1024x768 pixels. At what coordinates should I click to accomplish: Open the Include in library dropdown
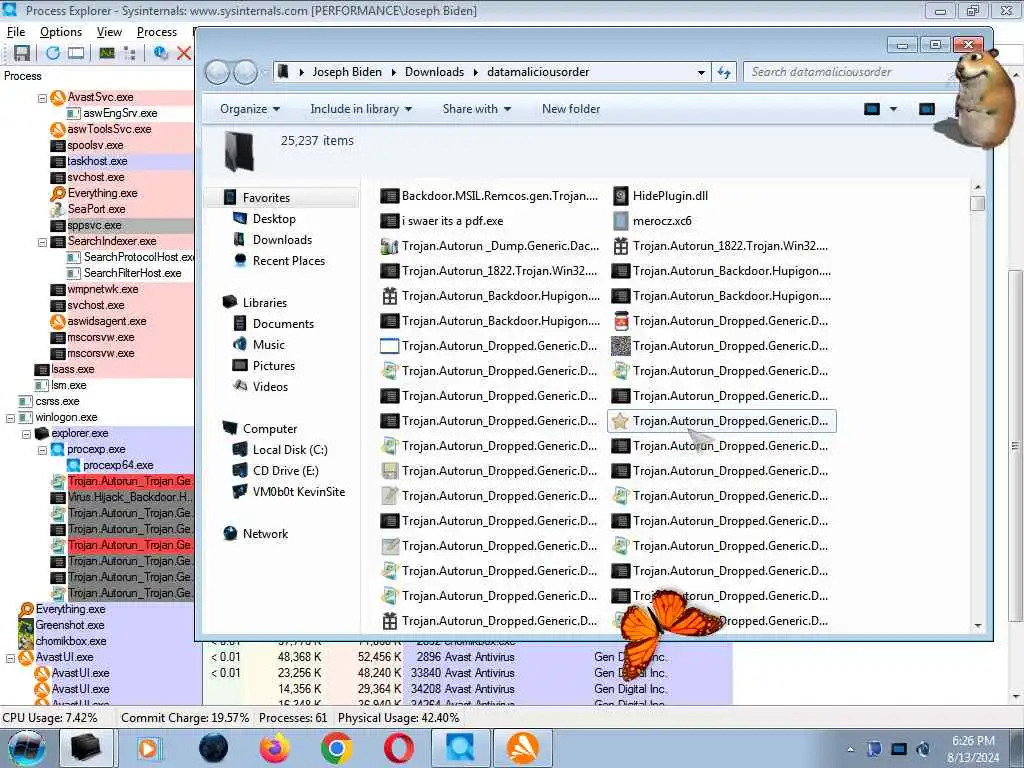click(361, 109)
